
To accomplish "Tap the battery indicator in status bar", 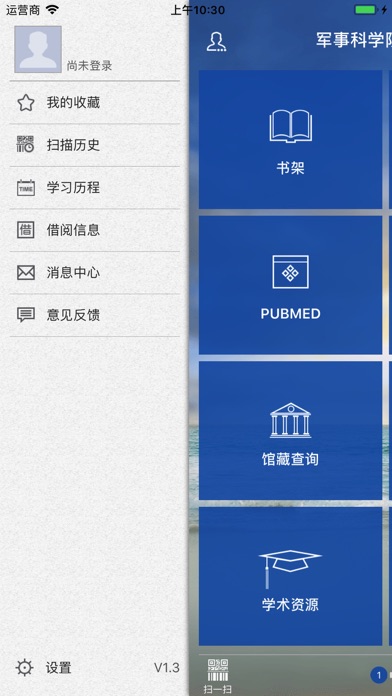I will (x=366, y=9).
